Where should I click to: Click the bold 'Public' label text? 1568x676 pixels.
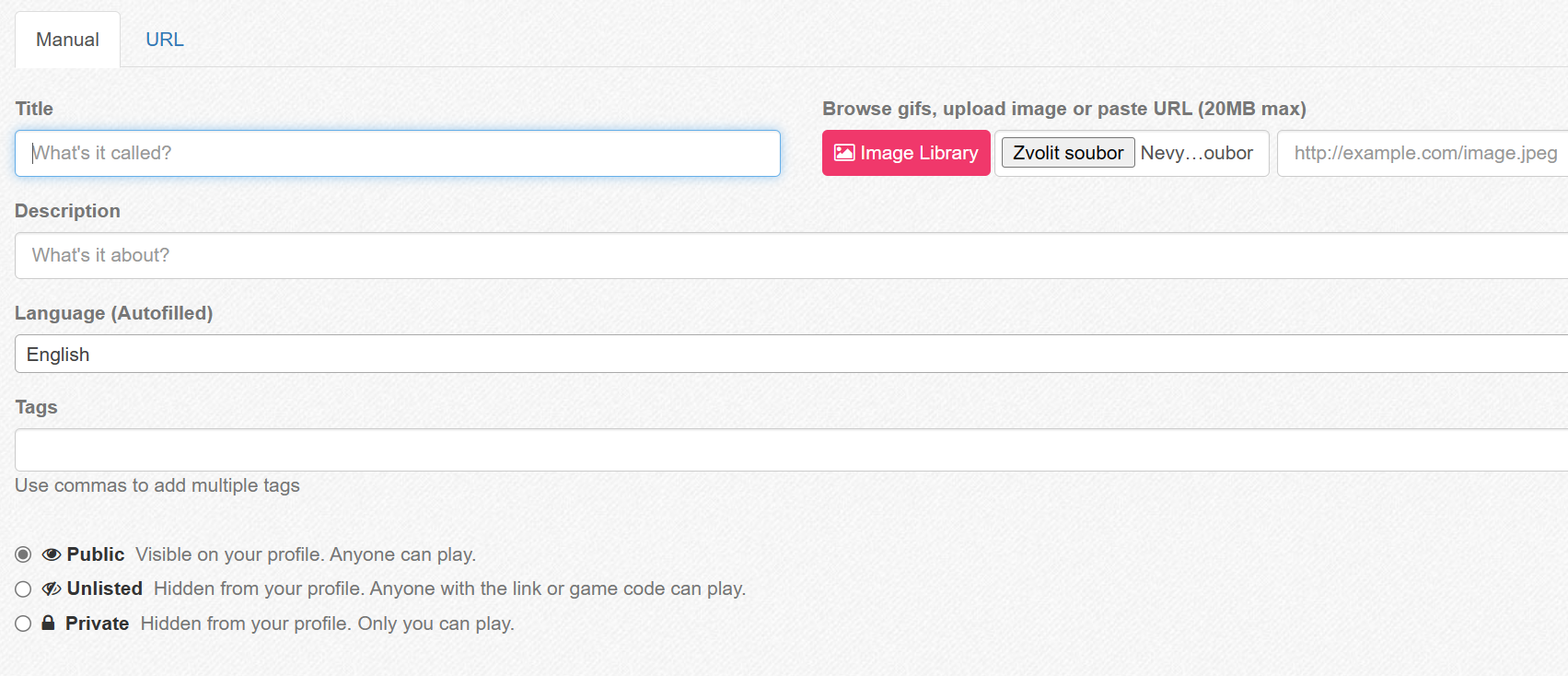(x=96, y=554)
